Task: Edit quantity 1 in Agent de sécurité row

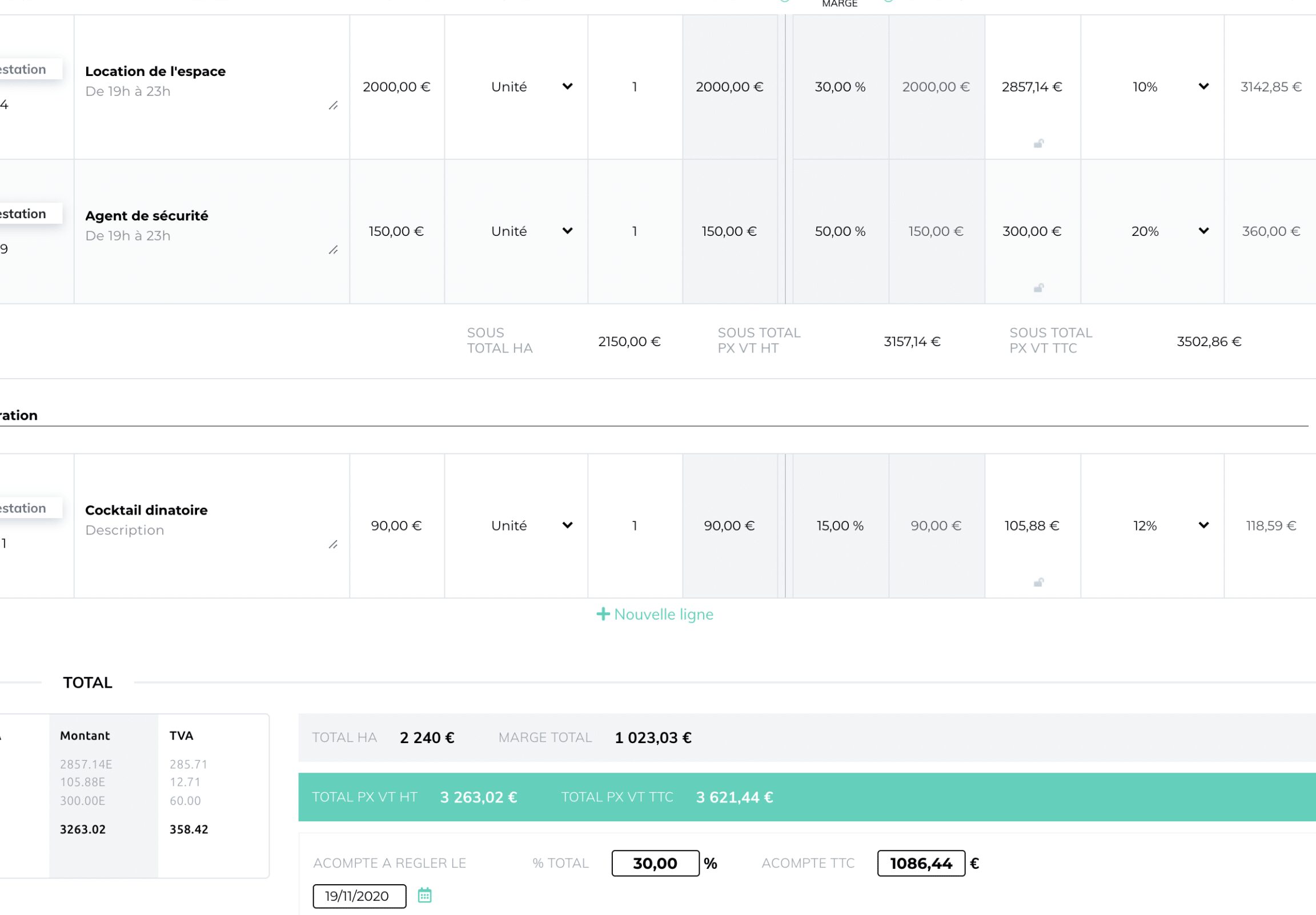Action: click(x=635, y=232)
